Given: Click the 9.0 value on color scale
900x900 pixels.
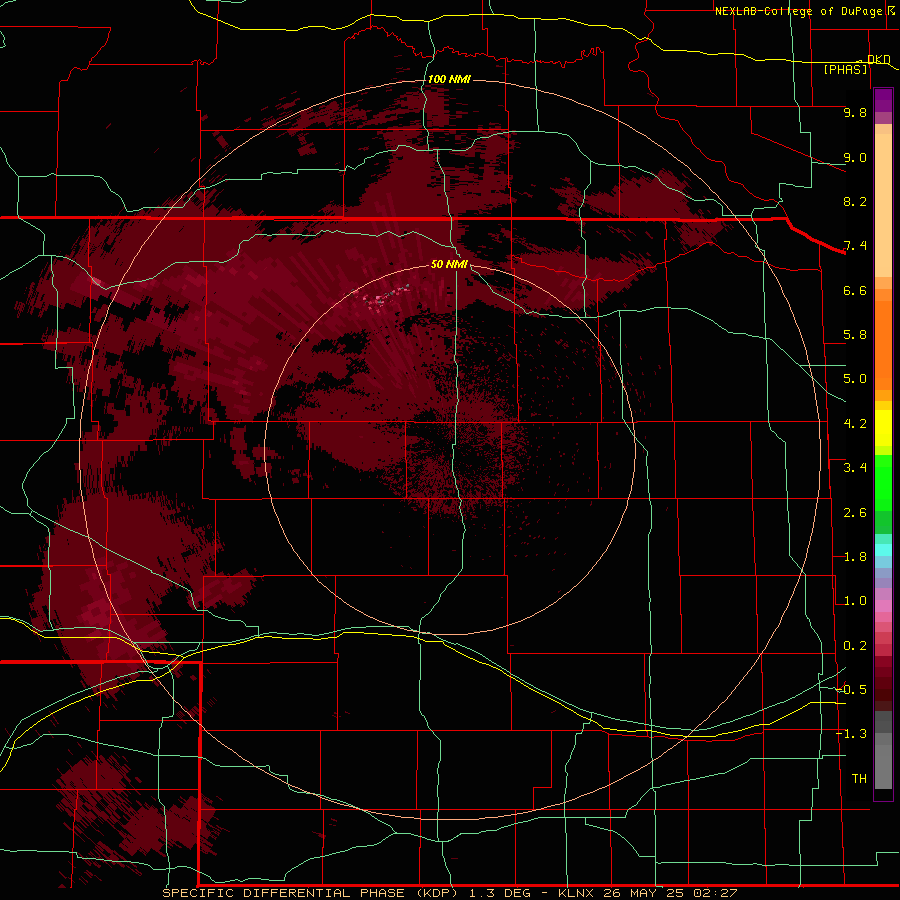Looking at the screenshot, I should pyautogui.click(x=855, y=157).
